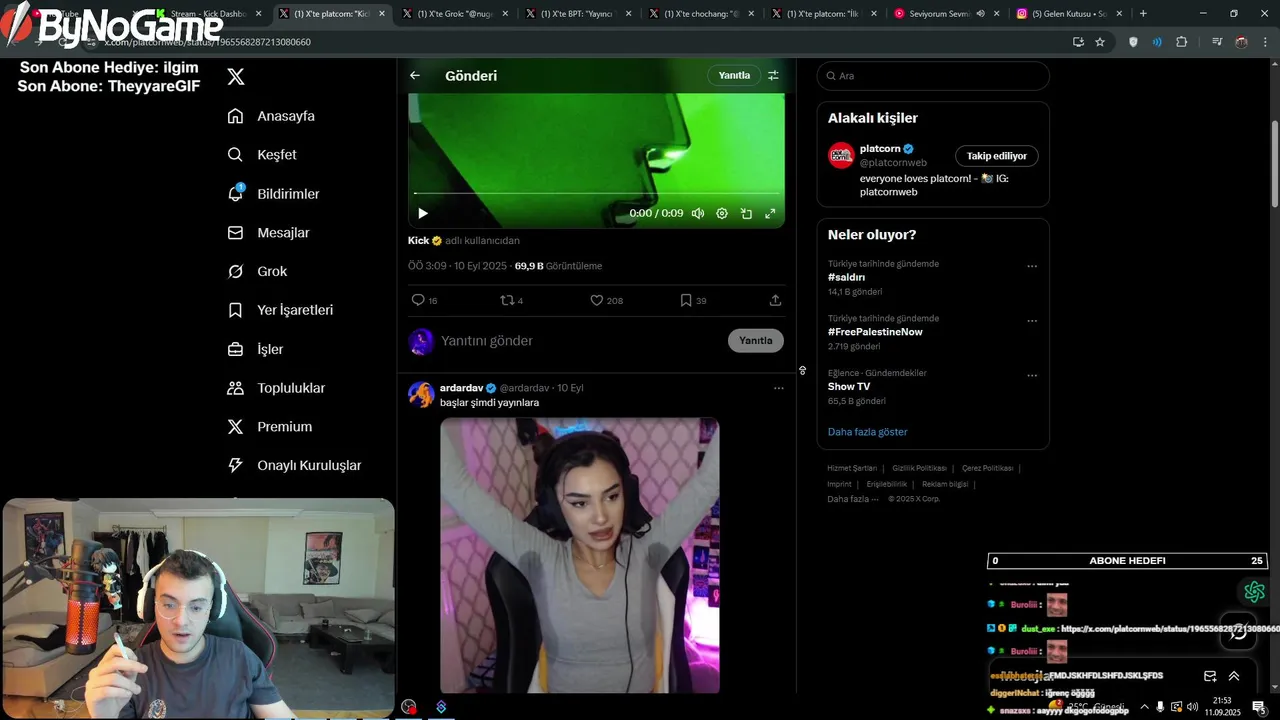Open ardardav display name link
Image resolution: width=1280 pixels, height=720 pixels.
tap(462, 388)
